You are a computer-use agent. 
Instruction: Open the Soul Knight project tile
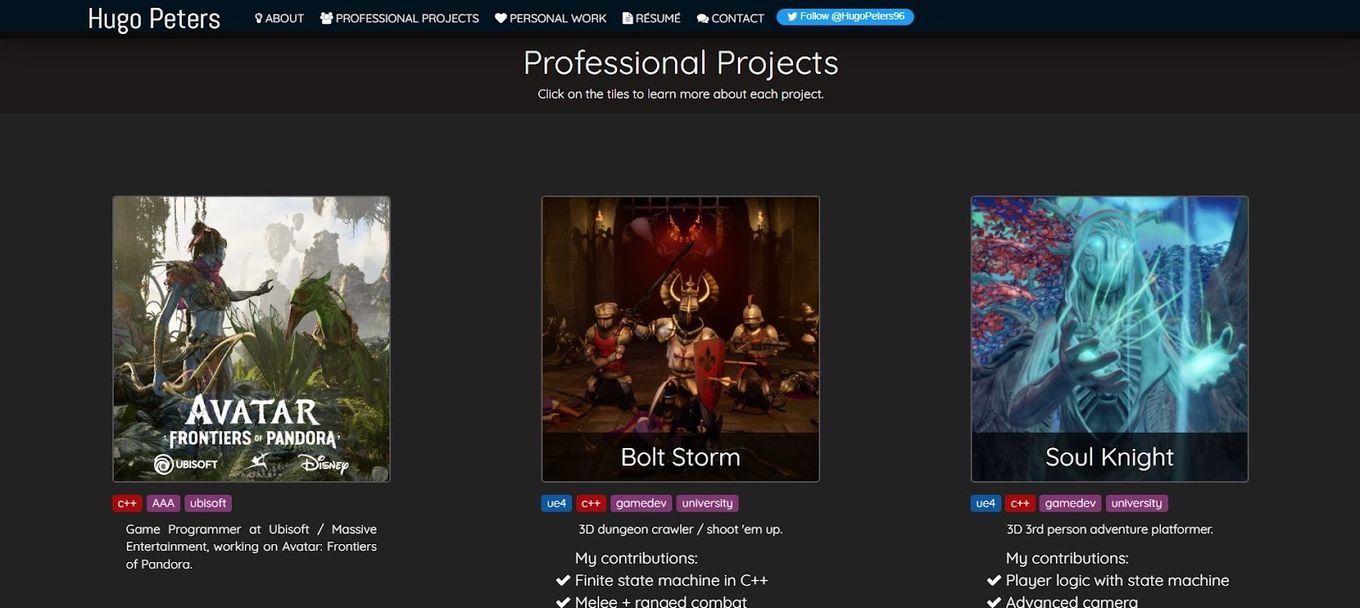(x=1109, y=337)
